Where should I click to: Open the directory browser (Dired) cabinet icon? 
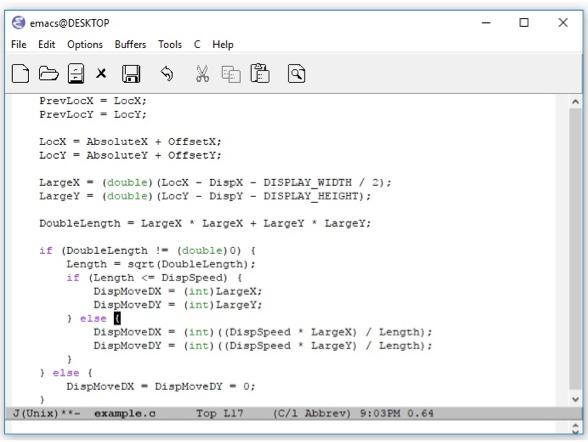pos(76,73)
